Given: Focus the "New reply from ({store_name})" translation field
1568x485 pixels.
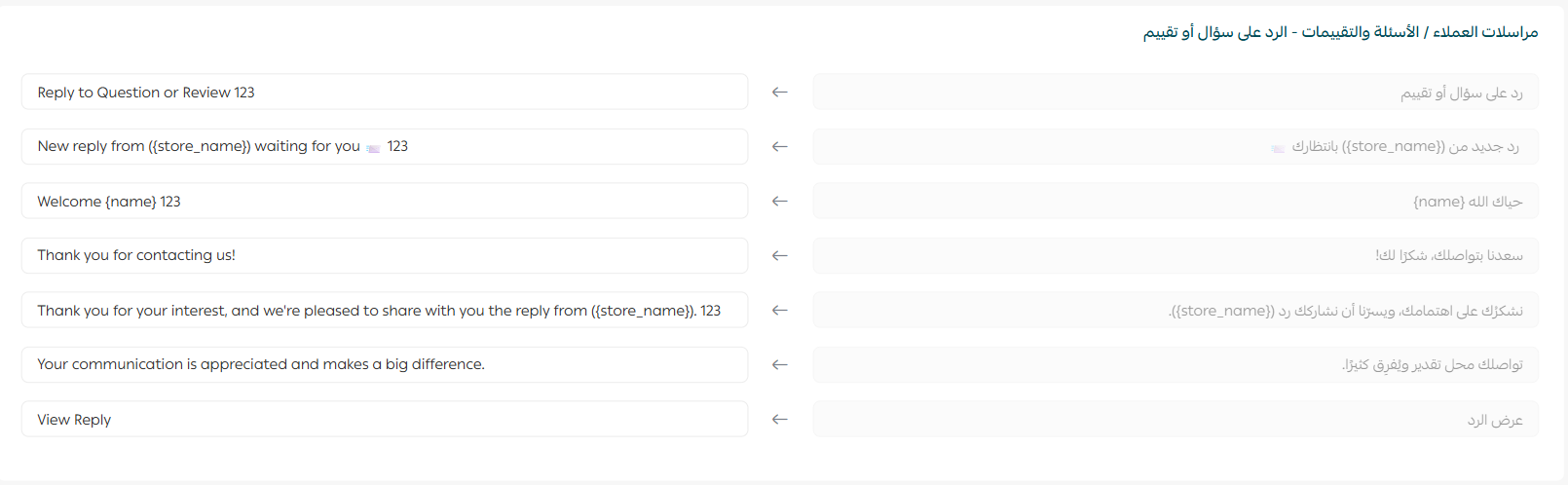Looking at the screenshot, I should coord(384,147).
